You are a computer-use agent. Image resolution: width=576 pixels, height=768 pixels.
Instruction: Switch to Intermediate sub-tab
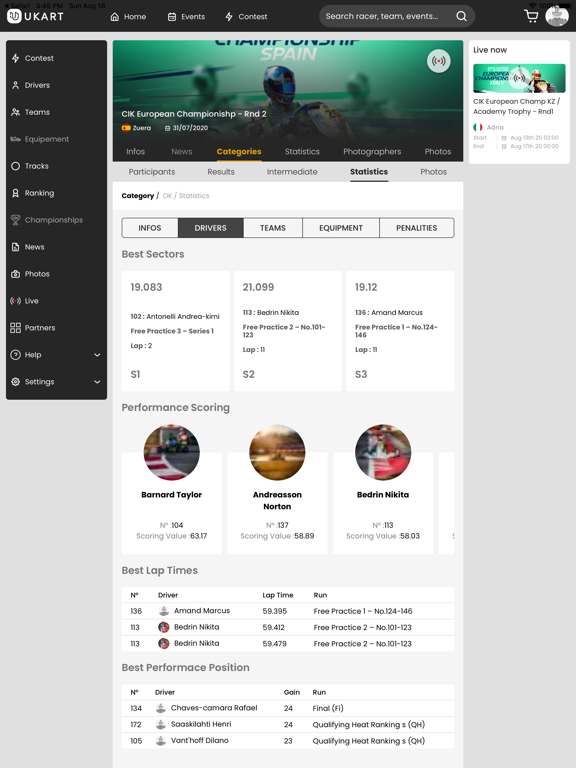pyautogui.click(x=292, y=171)
